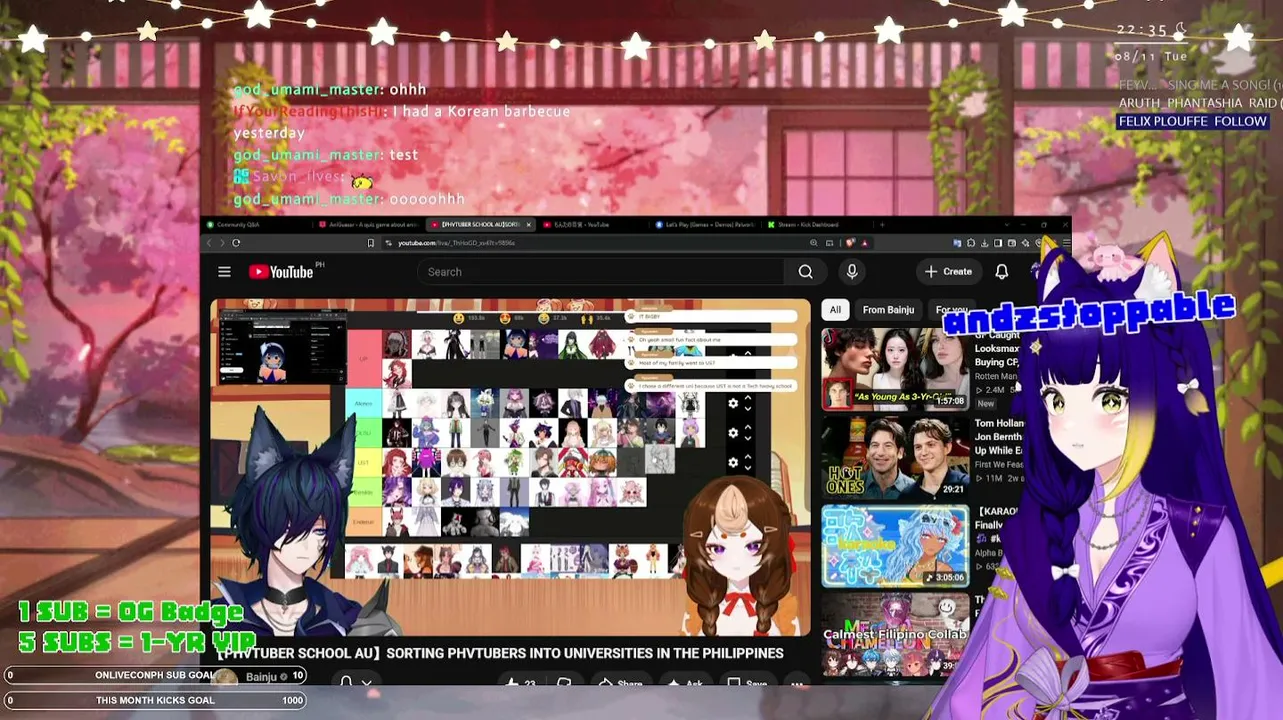Click the FELIX PLOUFFE FOLLOW alert
1283x720 pixels.
1192,122
